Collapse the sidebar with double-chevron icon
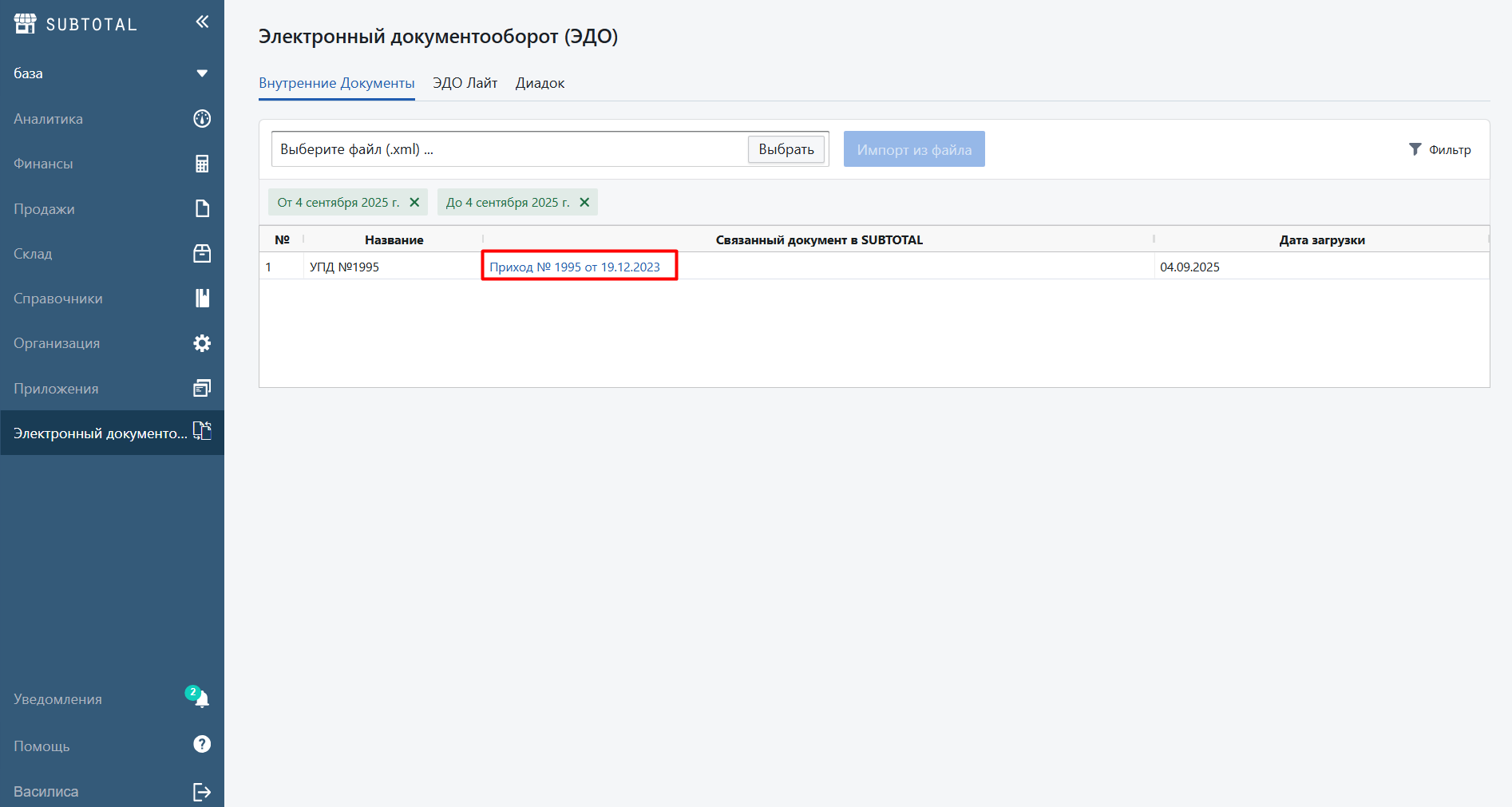The height and width of the screenshot is (807, 1512). 202,22
